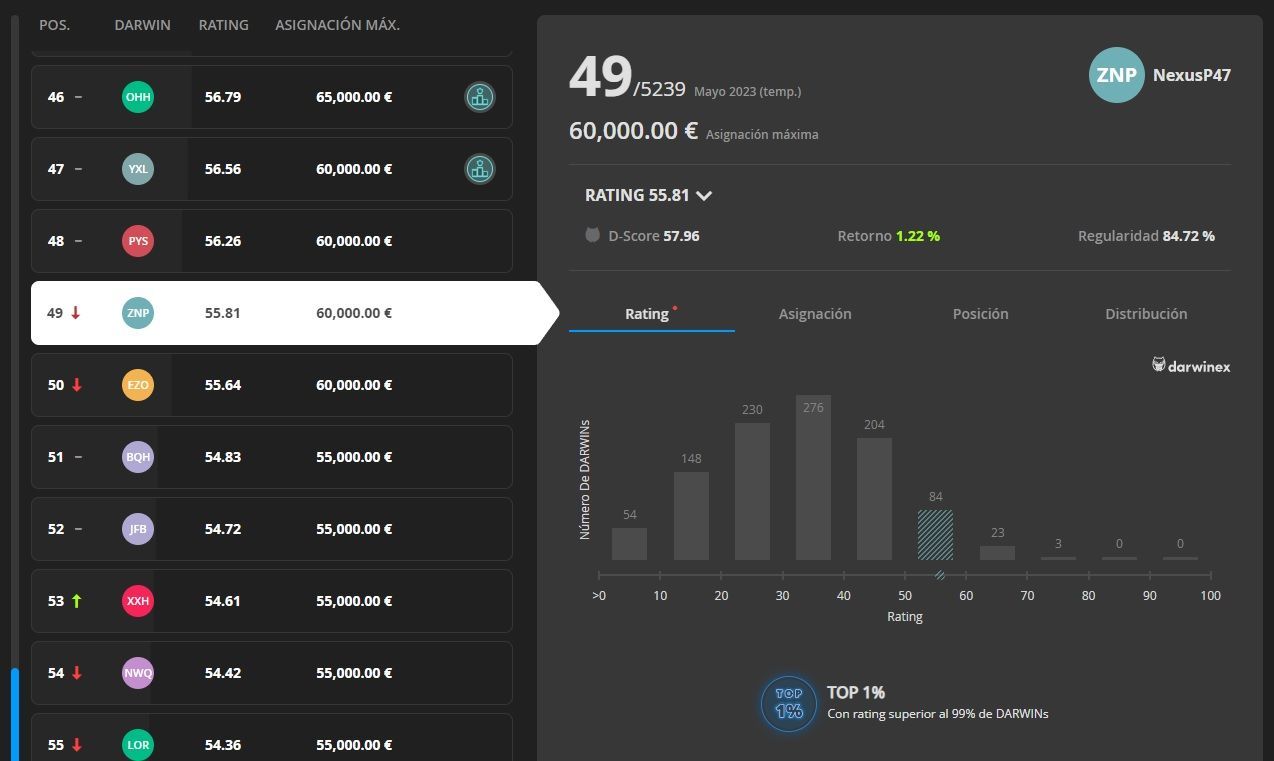Image resolution: width=1274 pixels, height=761 pixels.
Task: Switch to the Asignación tab
Action: pos(815,313)
